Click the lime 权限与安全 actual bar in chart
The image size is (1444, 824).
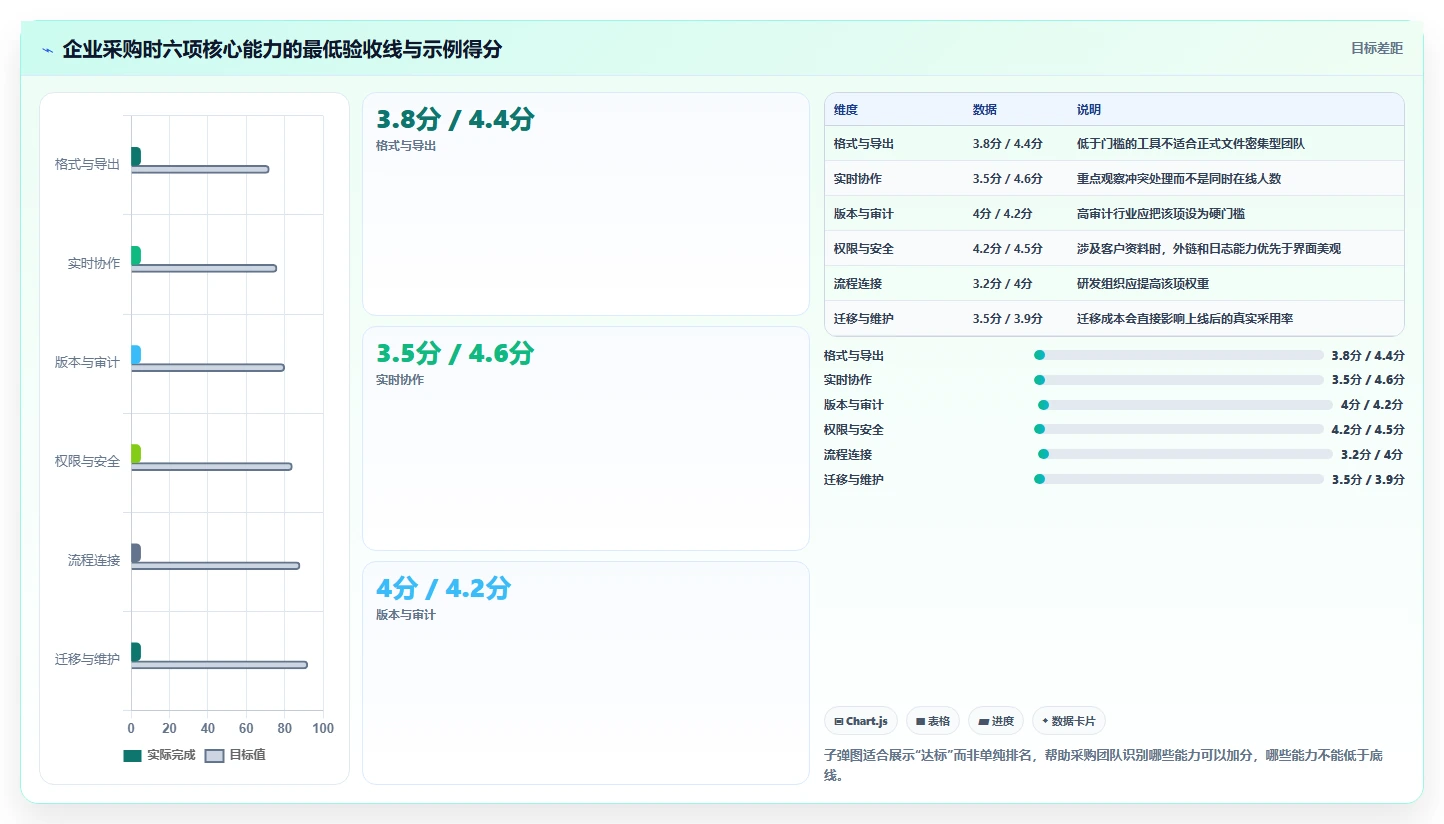point(136,453)
